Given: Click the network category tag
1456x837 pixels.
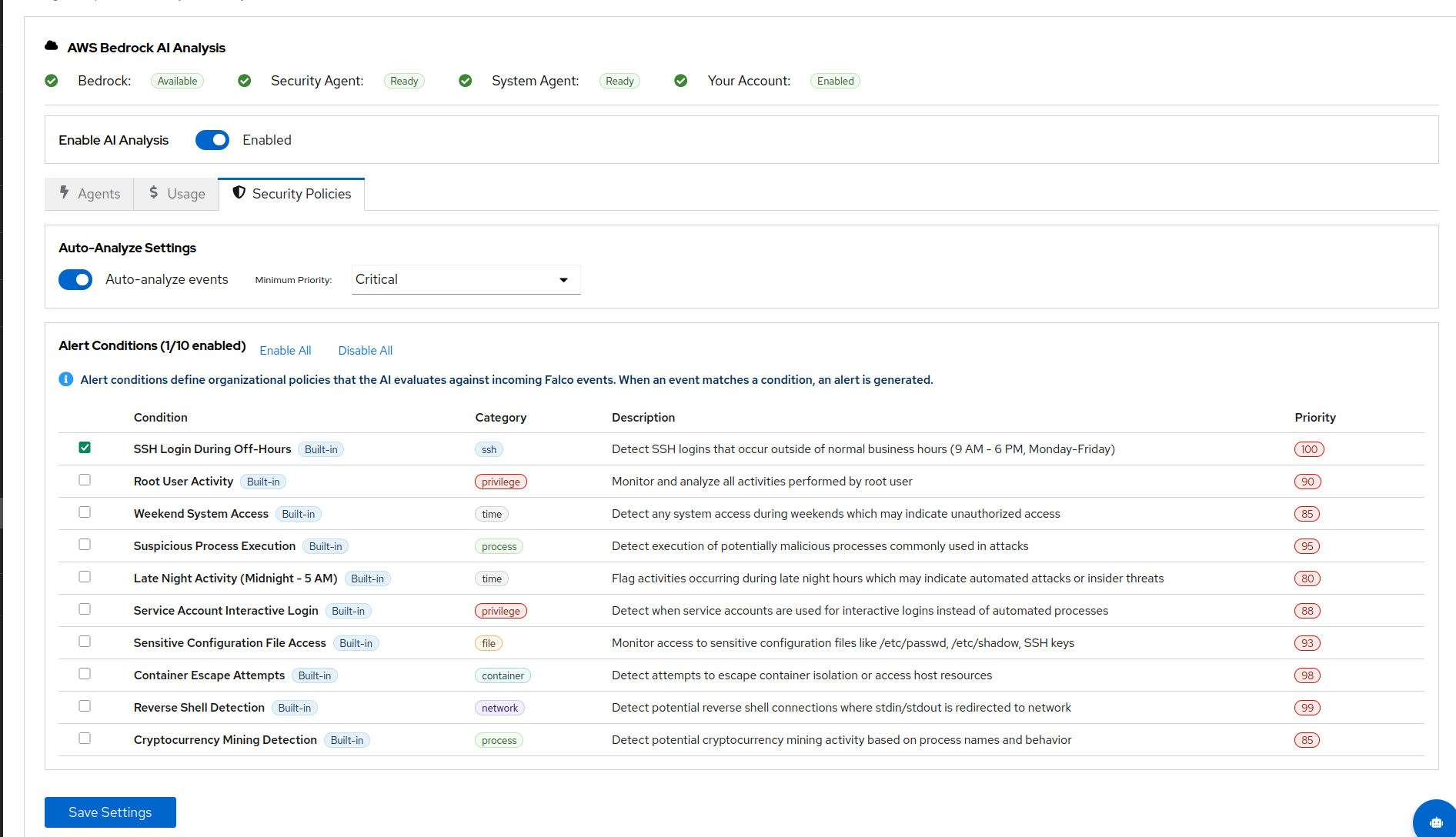Looking at the screenshot, I should click(499, 708).
